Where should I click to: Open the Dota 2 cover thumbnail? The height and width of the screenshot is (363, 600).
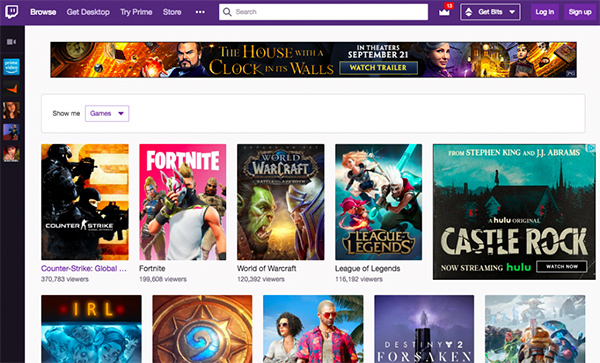535,329
